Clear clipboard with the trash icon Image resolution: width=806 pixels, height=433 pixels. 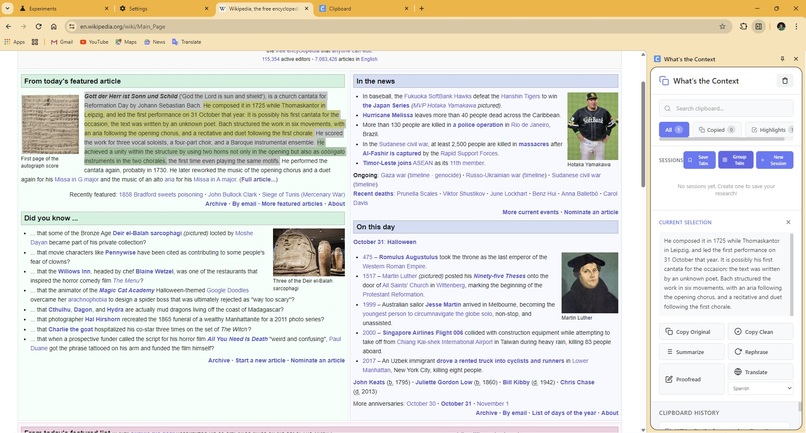coord(784,81)
